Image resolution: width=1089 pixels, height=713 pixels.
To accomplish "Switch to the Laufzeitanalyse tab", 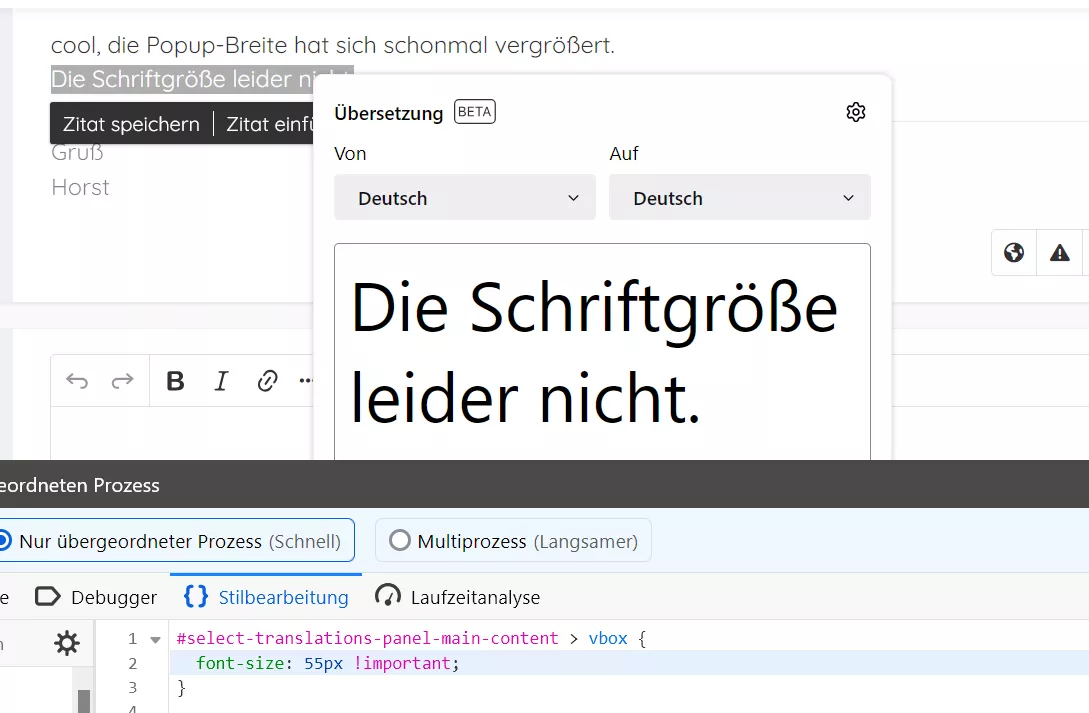I will (x=458, y=597).
